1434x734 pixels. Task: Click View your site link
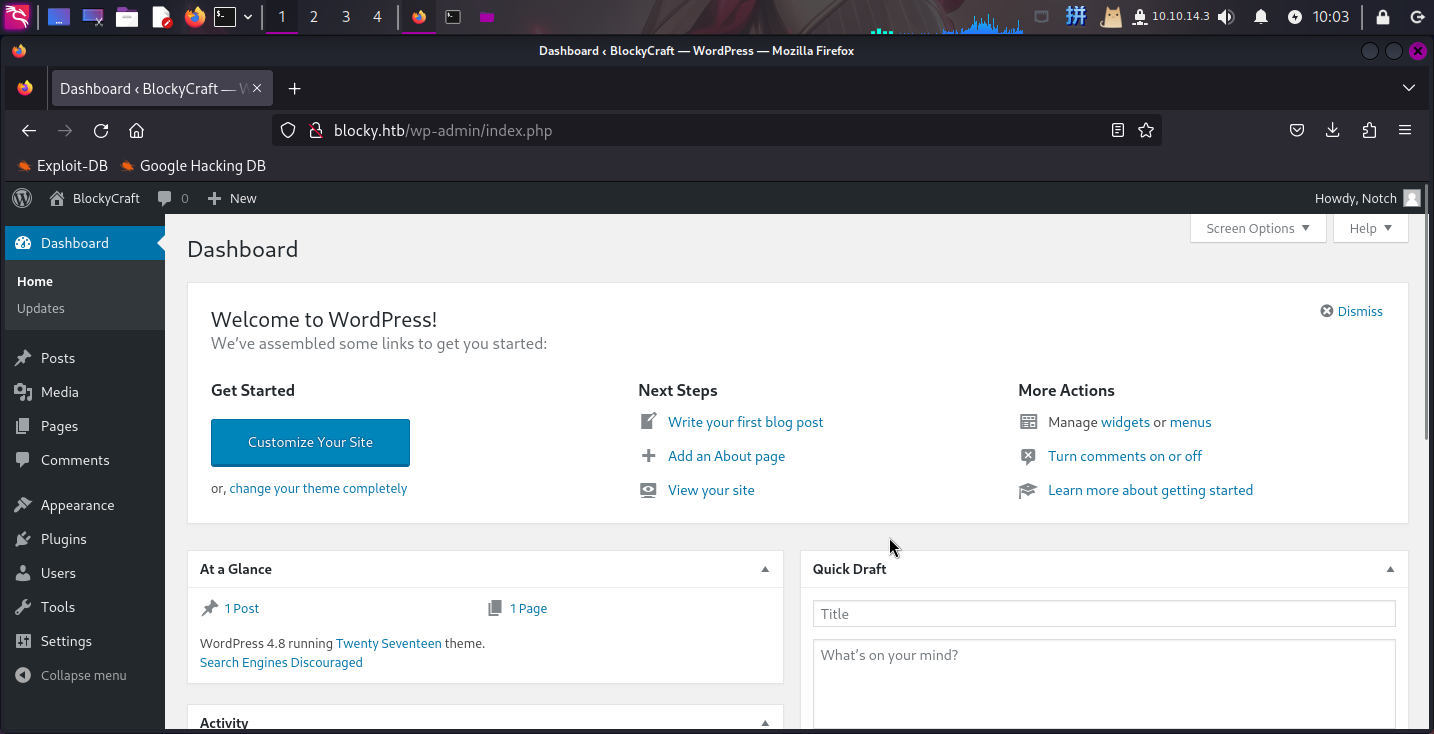coord(711,490)
